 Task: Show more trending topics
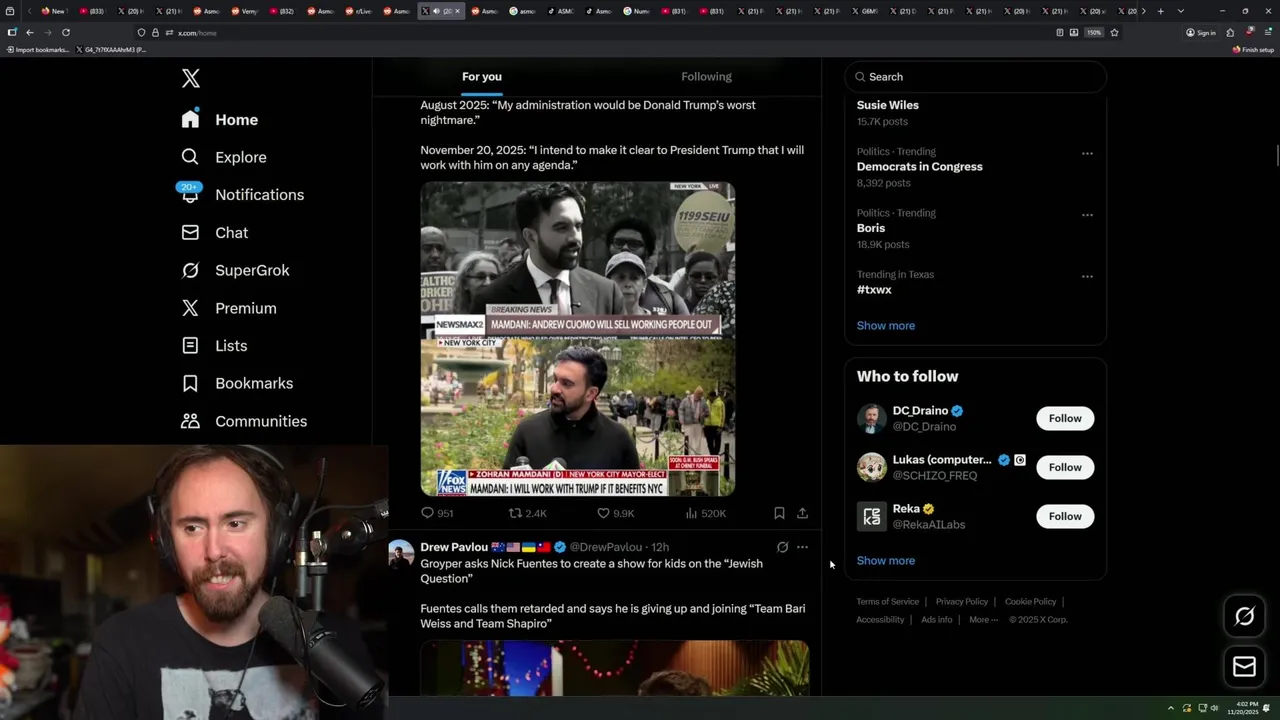click(886, 325)
